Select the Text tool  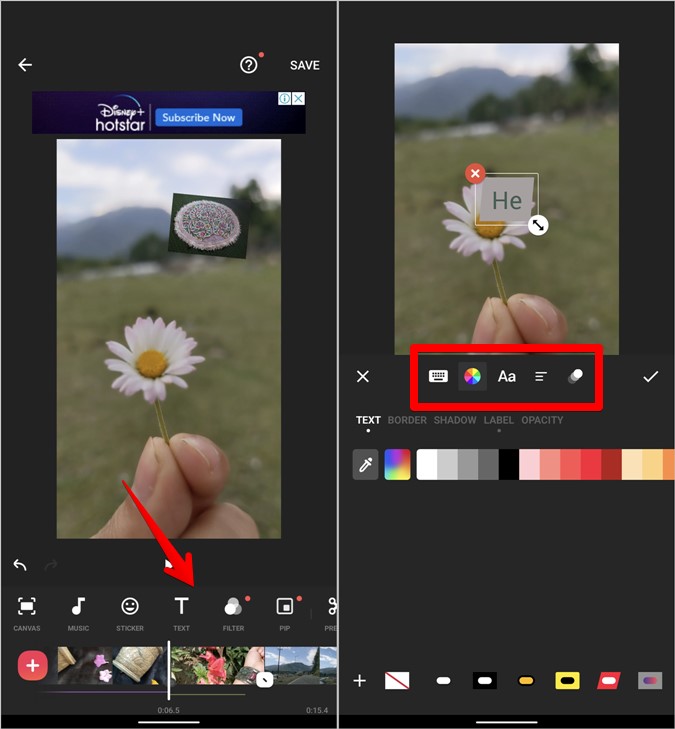pos(181,612)
